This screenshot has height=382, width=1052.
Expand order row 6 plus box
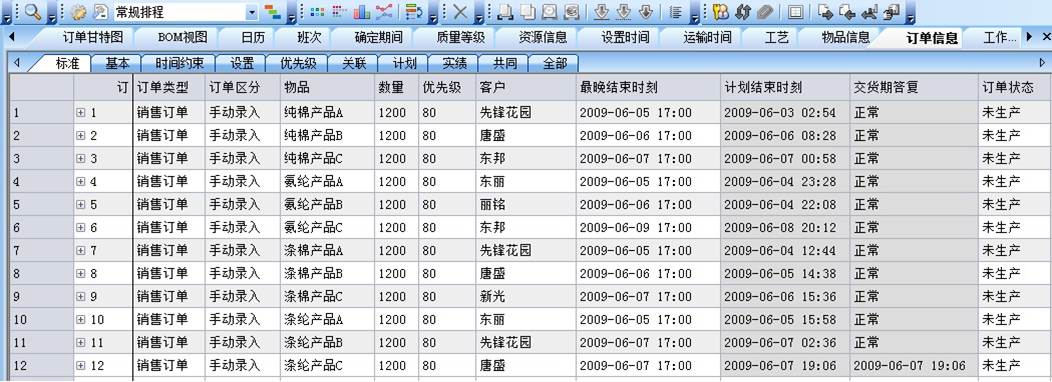click(81, 228)
